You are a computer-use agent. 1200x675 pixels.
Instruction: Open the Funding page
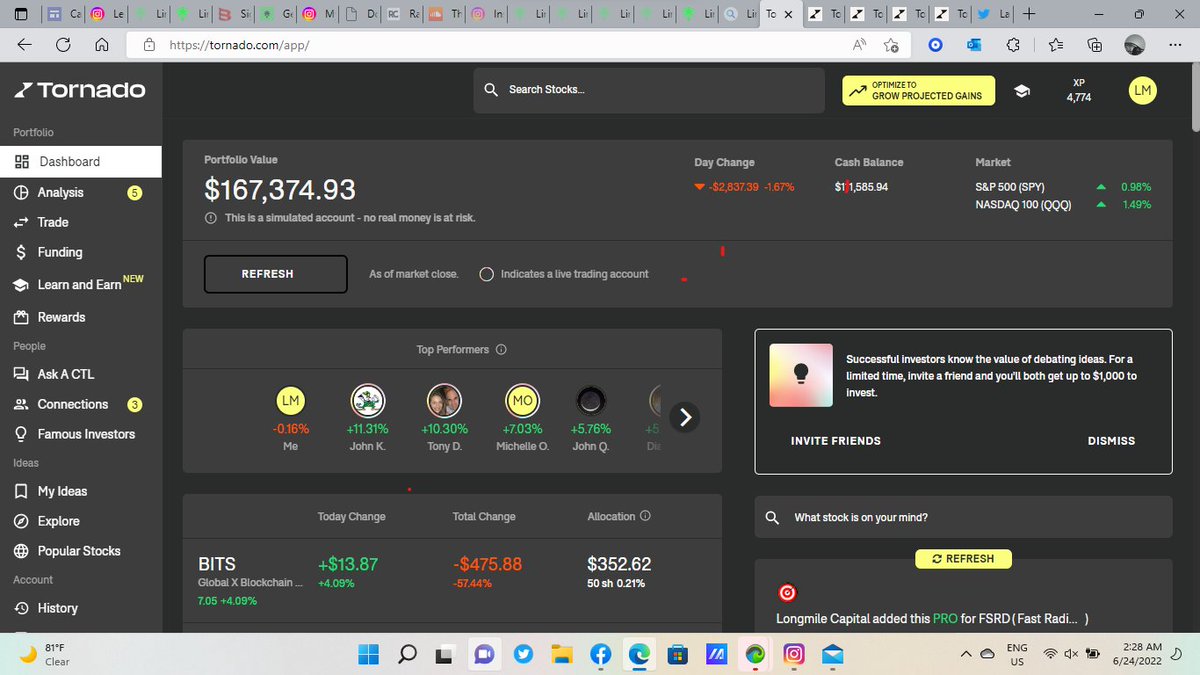[x=59, y=252]
